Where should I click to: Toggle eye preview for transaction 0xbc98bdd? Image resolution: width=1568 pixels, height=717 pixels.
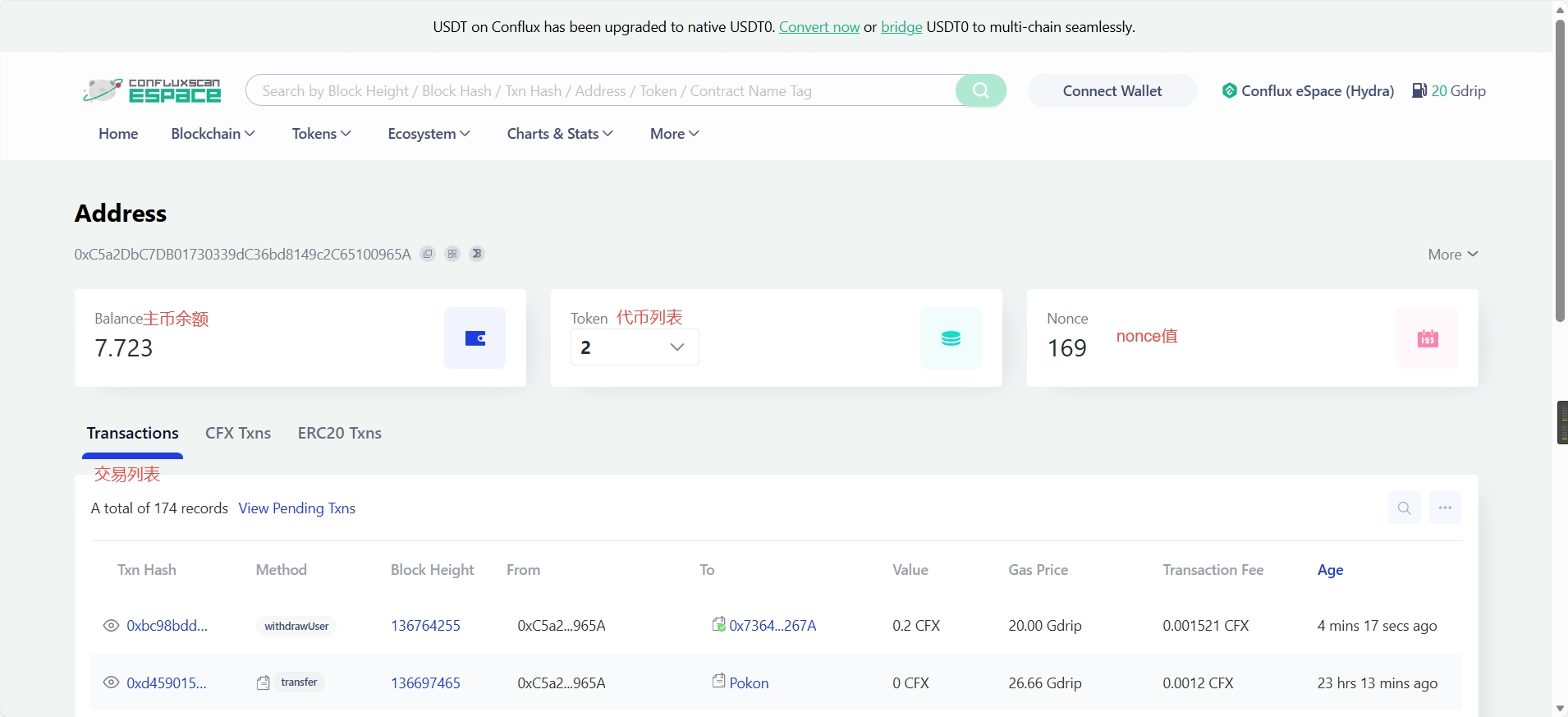(x=111, y=626)
